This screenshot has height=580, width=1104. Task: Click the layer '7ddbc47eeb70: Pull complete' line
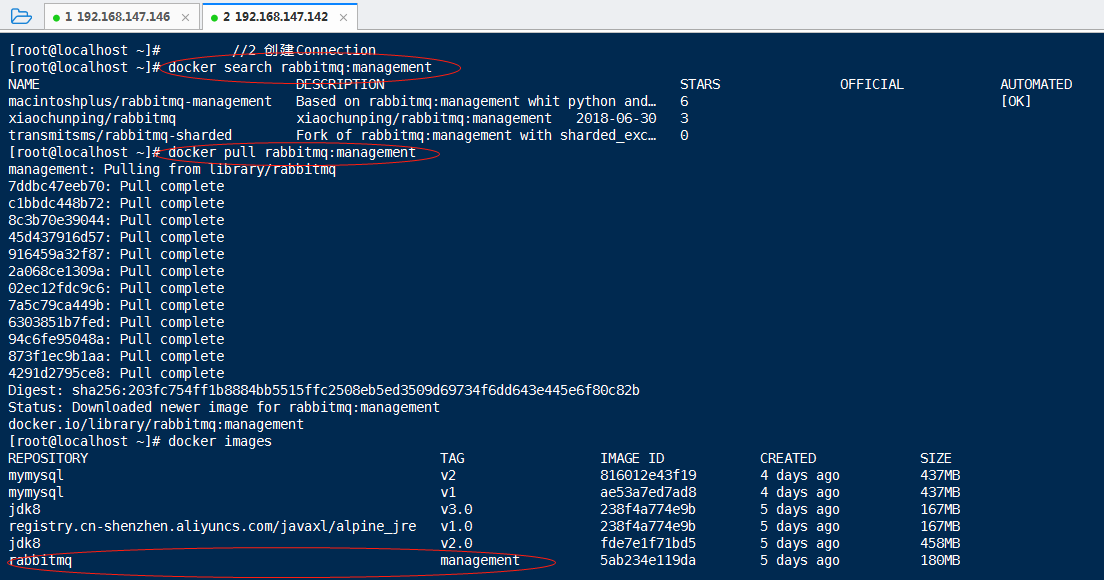point(116,187)
